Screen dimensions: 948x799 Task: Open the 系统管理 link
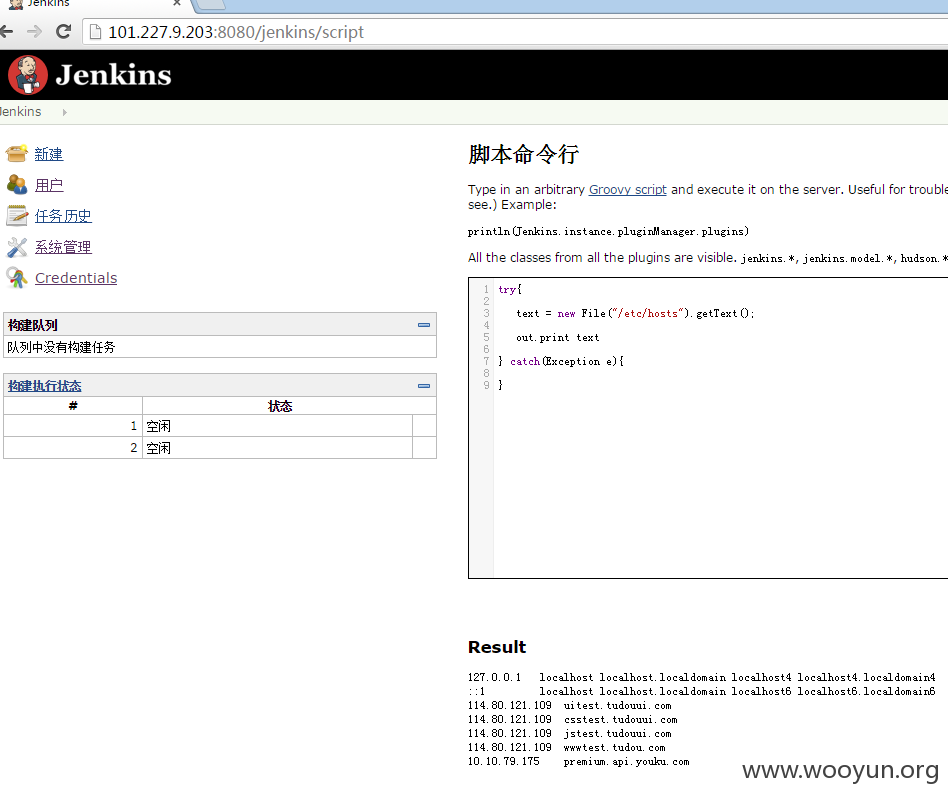click(x=63, y=247)
